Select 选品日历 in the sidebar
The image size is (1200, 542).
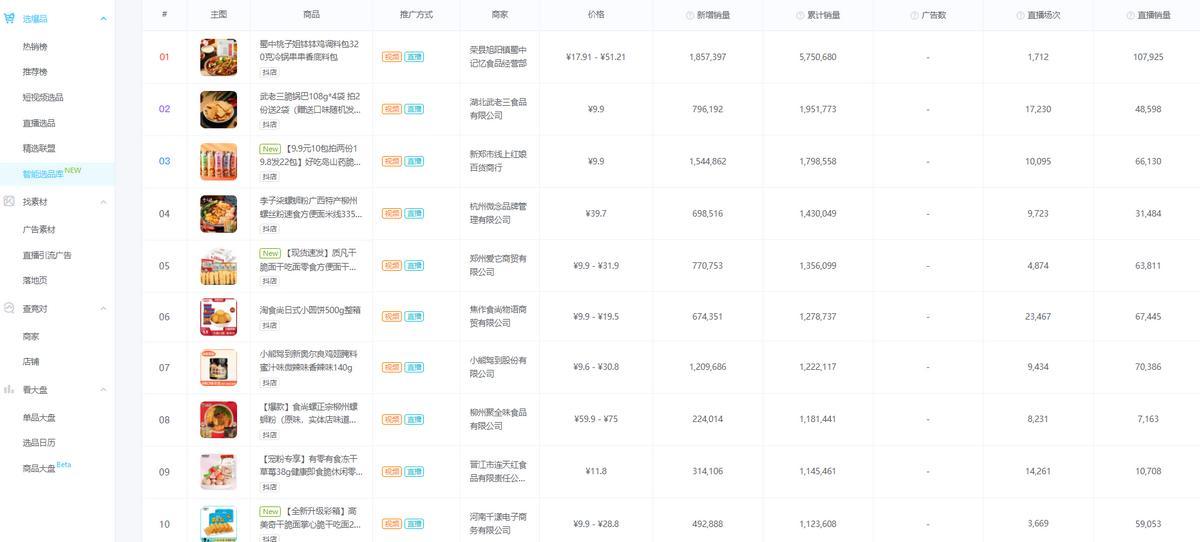pos(39,443)
